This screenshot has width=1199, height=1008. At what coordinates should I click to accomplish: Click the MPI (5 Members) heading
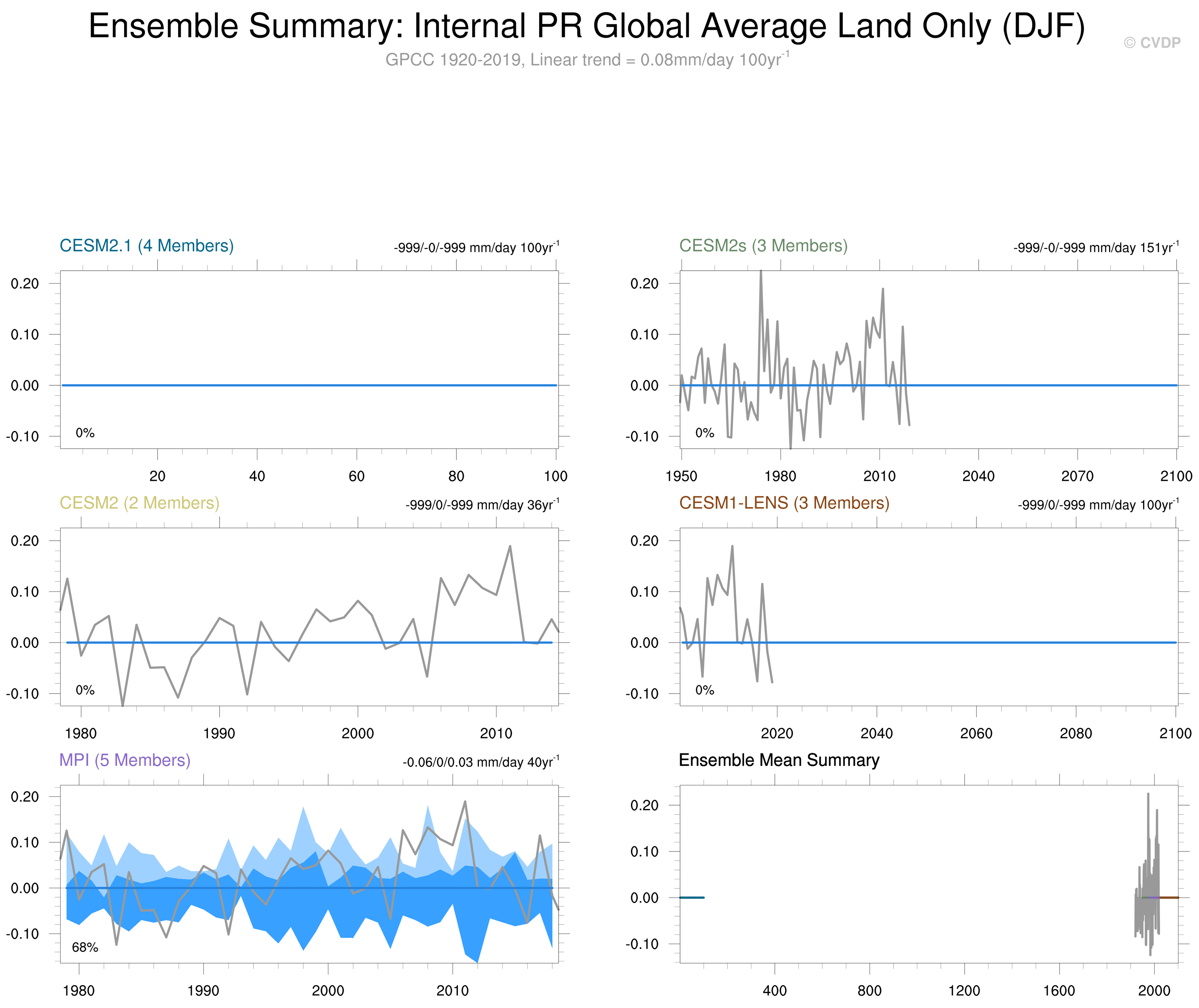[x=124, y=760]
